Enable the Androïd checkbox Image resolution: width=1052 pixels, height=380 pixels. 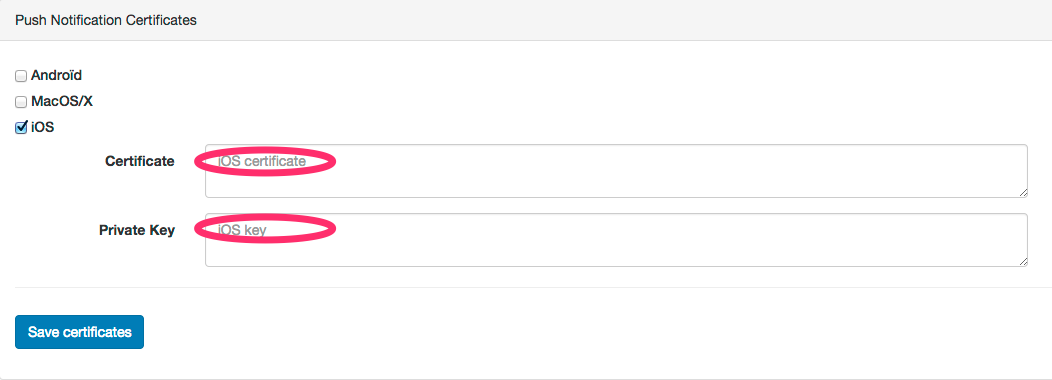pos(21,77)
